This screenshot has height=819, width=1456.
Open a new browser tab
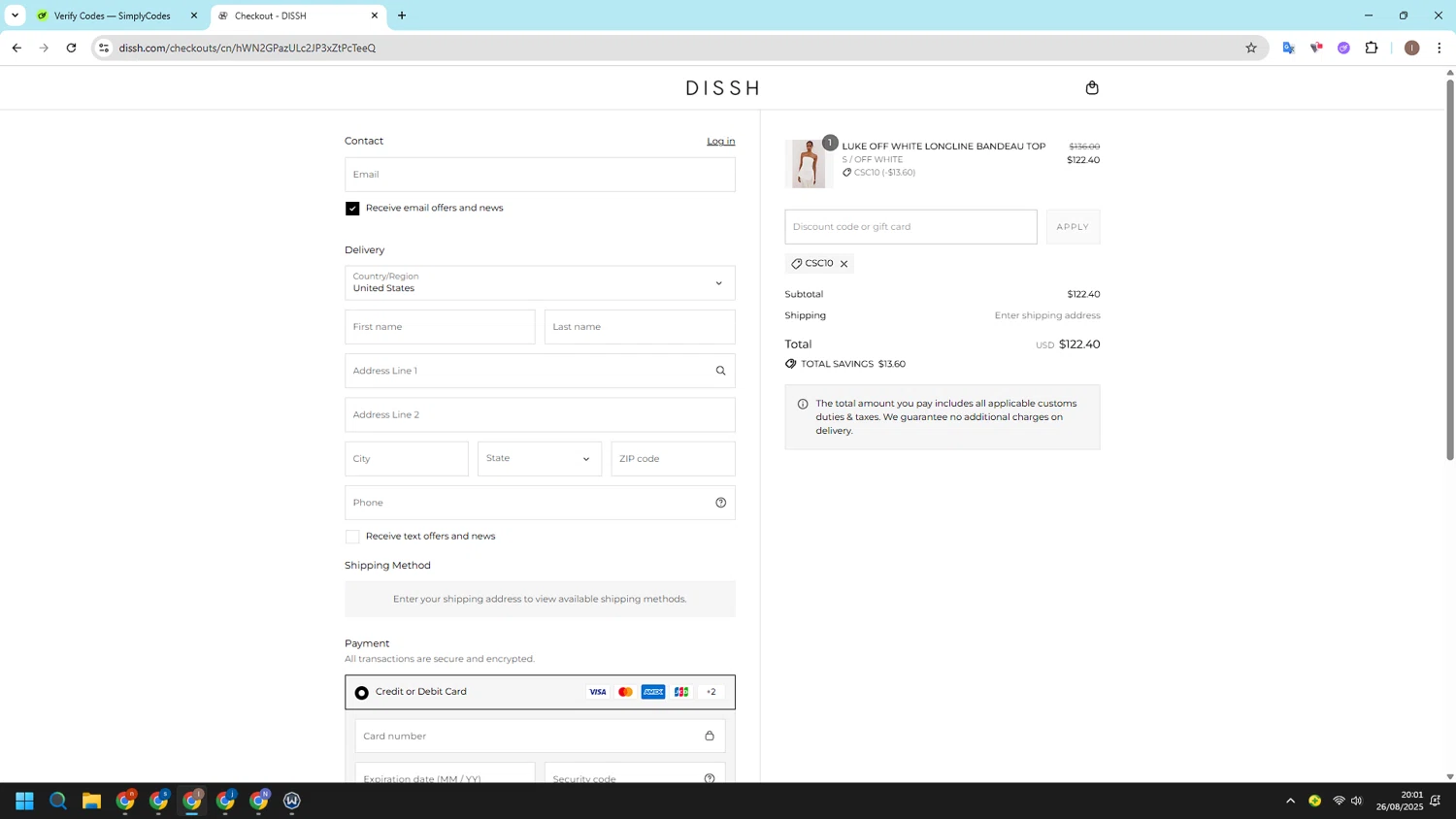click(402, 16)
